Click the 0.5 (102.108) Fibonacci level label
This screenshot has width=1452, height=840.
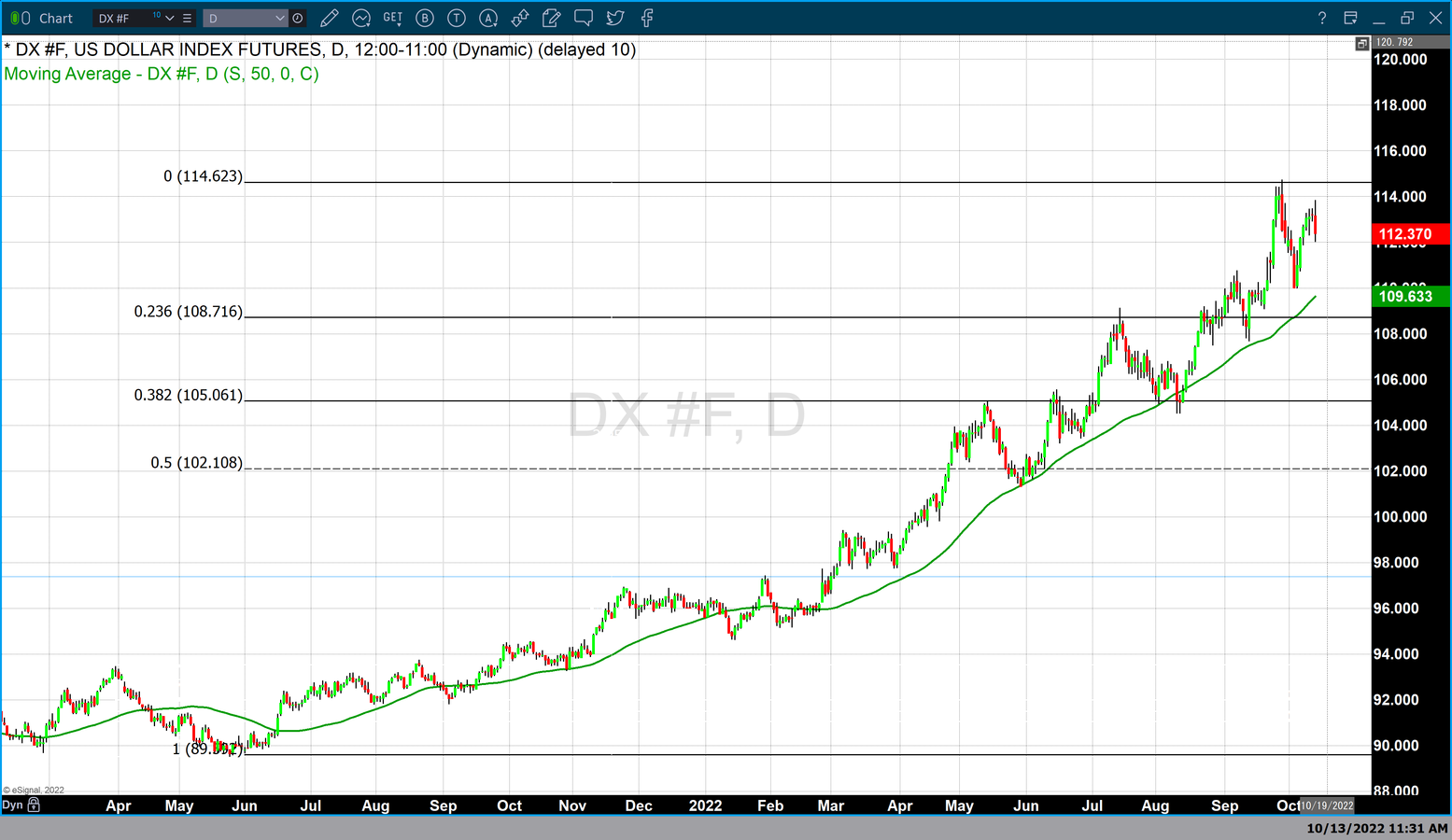point(196,463)
